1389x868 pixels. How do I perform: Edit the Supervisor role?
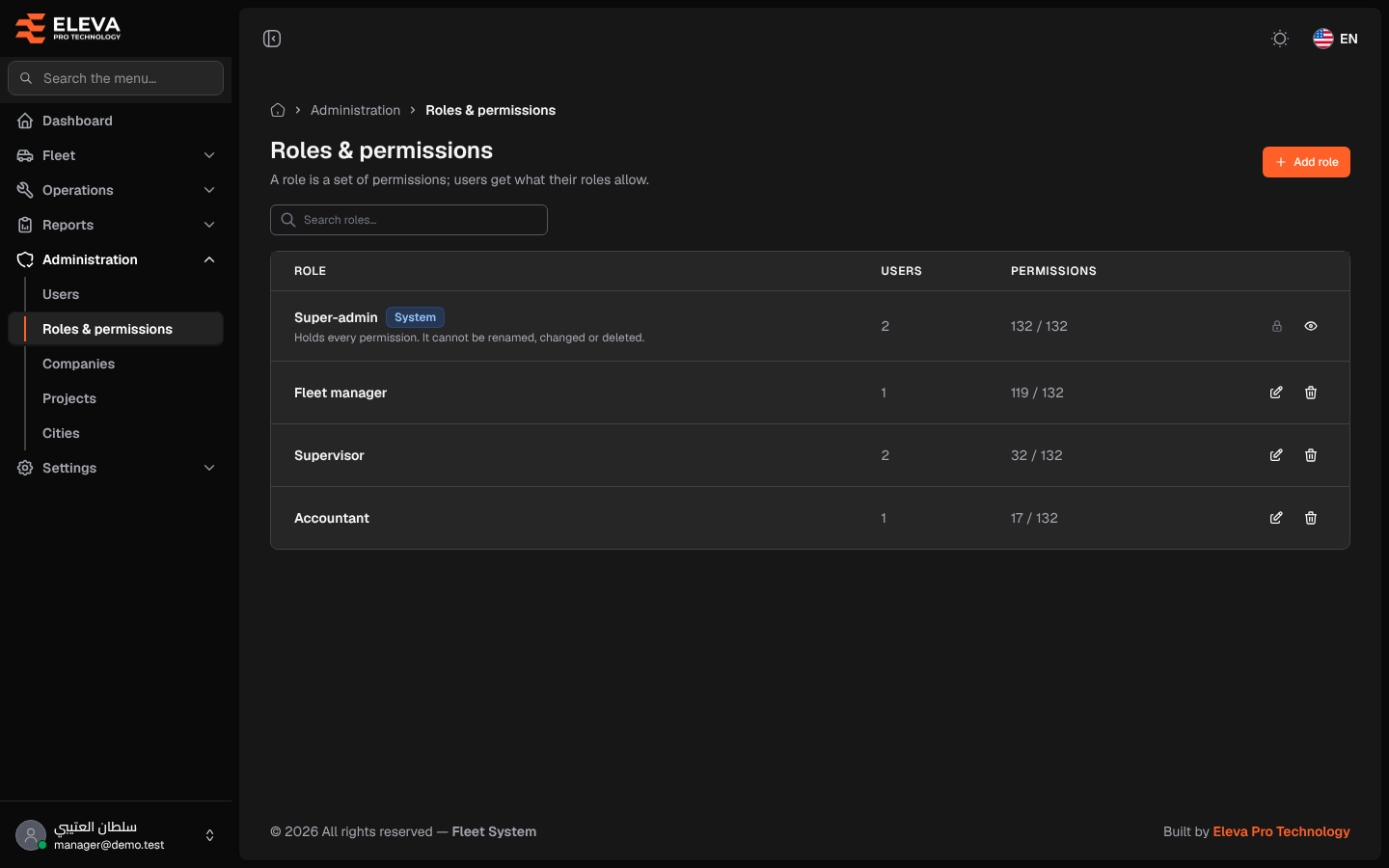tap(1276, 455)
